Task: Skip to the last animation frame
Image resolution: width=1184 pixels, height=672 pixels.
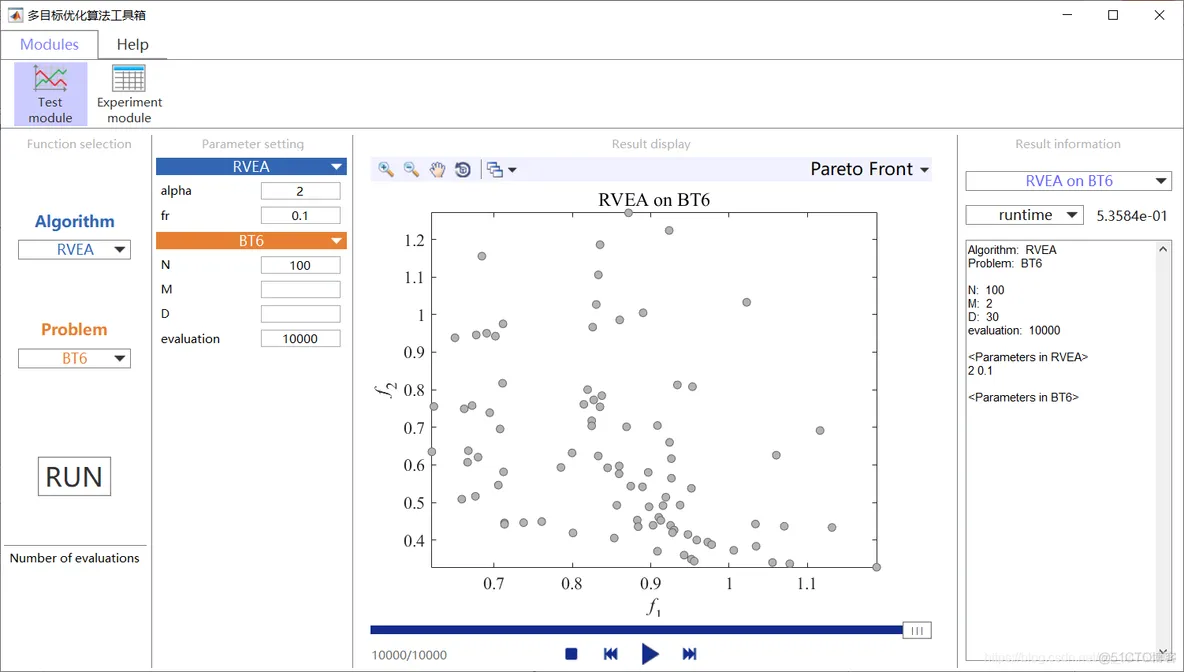Action: (689, 653)
